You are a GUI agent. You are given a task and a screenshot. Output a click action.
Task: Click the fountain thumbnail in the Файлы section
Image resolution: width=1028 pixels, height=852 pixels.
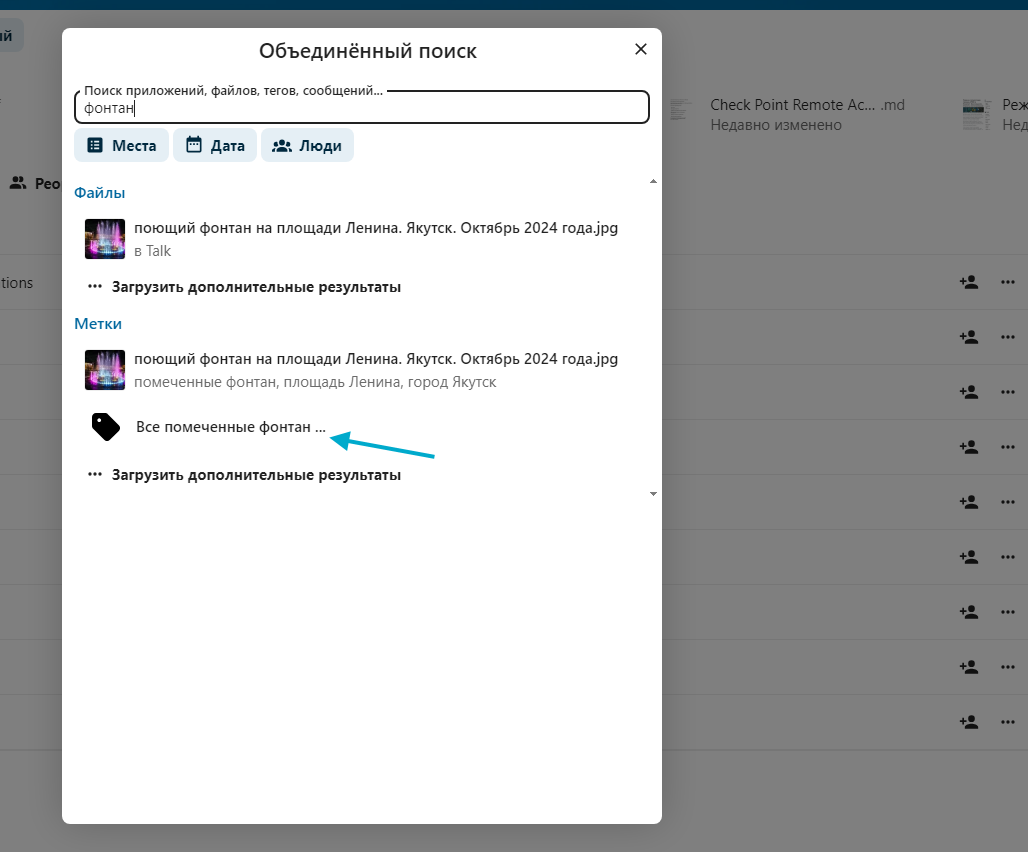[x=105, y=239]
